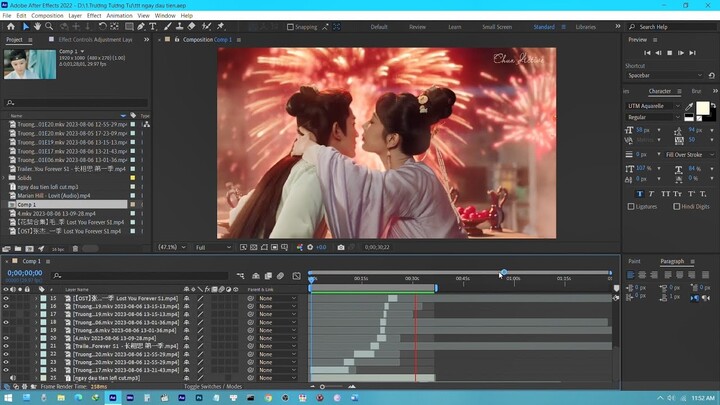Go to the Home screen icon

pyautogui.click(x=11, y=27)
